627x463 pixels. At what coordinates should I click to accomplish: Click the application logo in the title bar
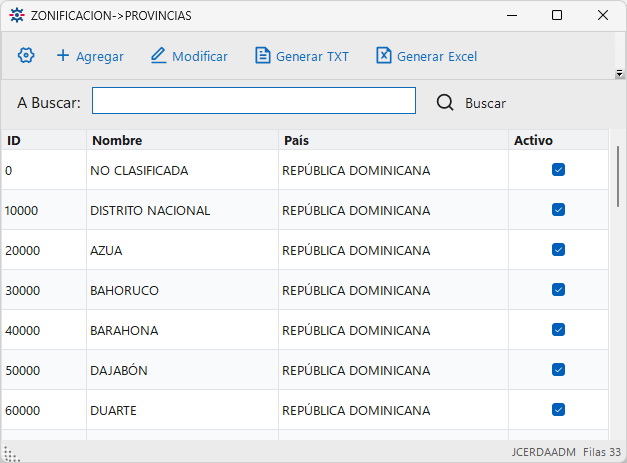pyautogui.click(x=17, y=15)
